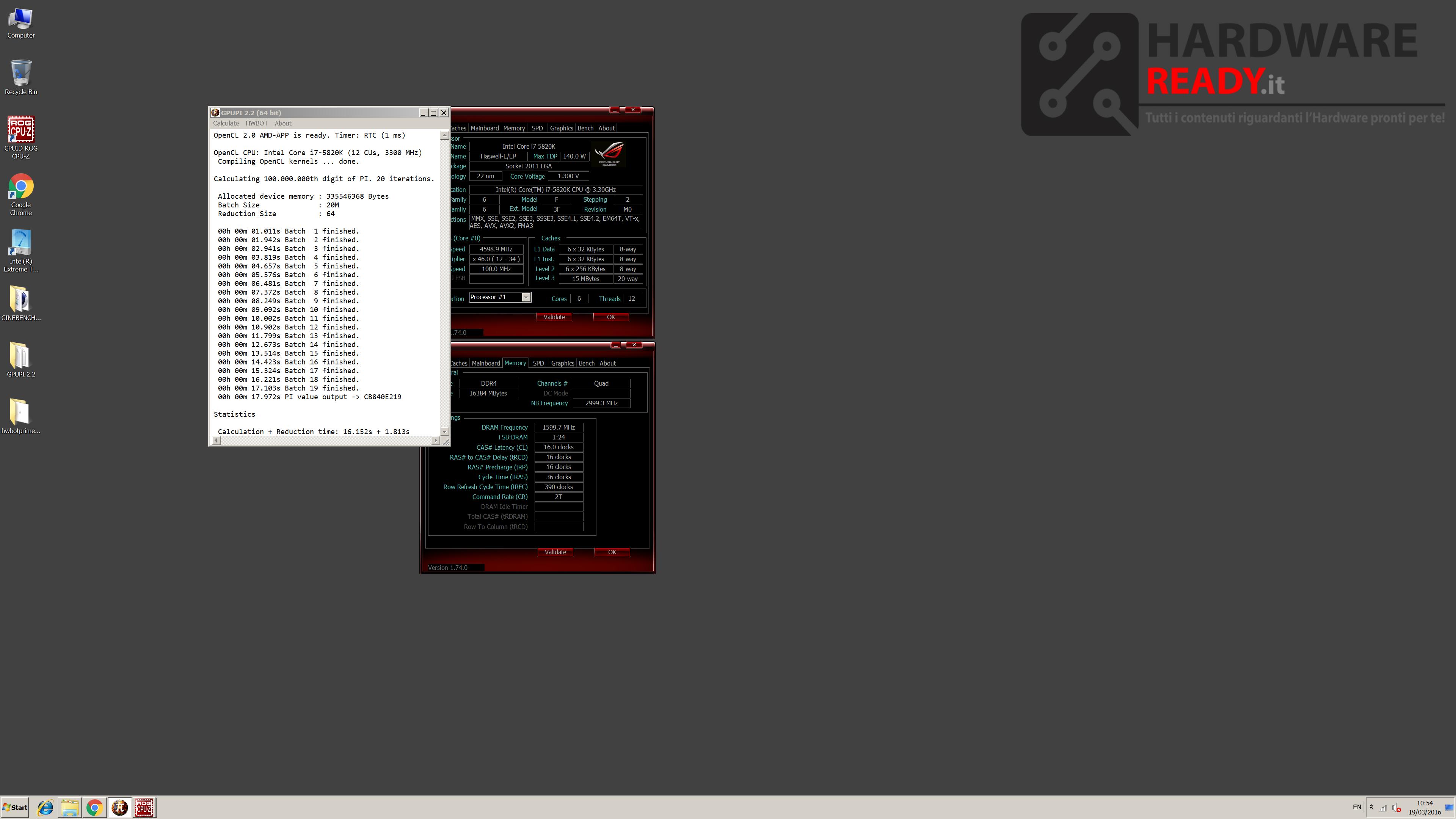The width and height of the screenshot is (1456, 819).
Task: Click the GPUPI vertical scrollbar up arrow
Action: coord(444,136)
